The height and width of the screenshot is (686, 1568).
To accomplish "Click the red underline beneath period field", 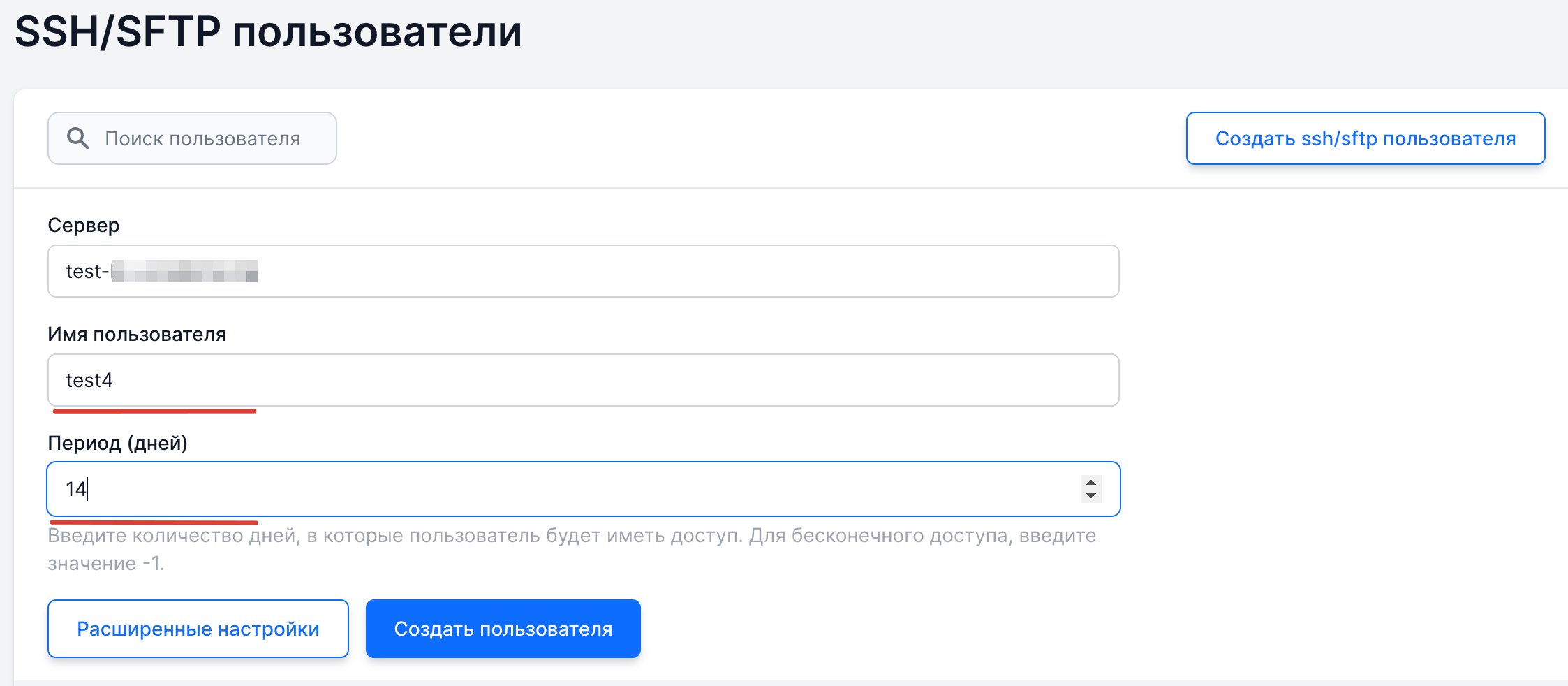I will (x=154, y=521).
